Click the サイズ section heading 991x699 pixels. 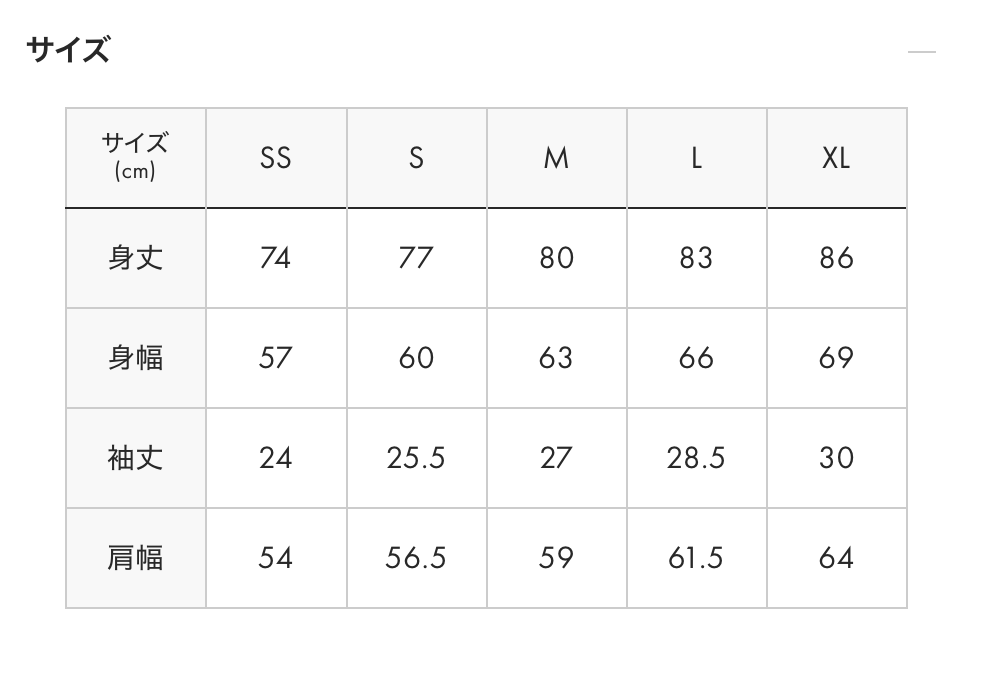[x=68, y=50]
